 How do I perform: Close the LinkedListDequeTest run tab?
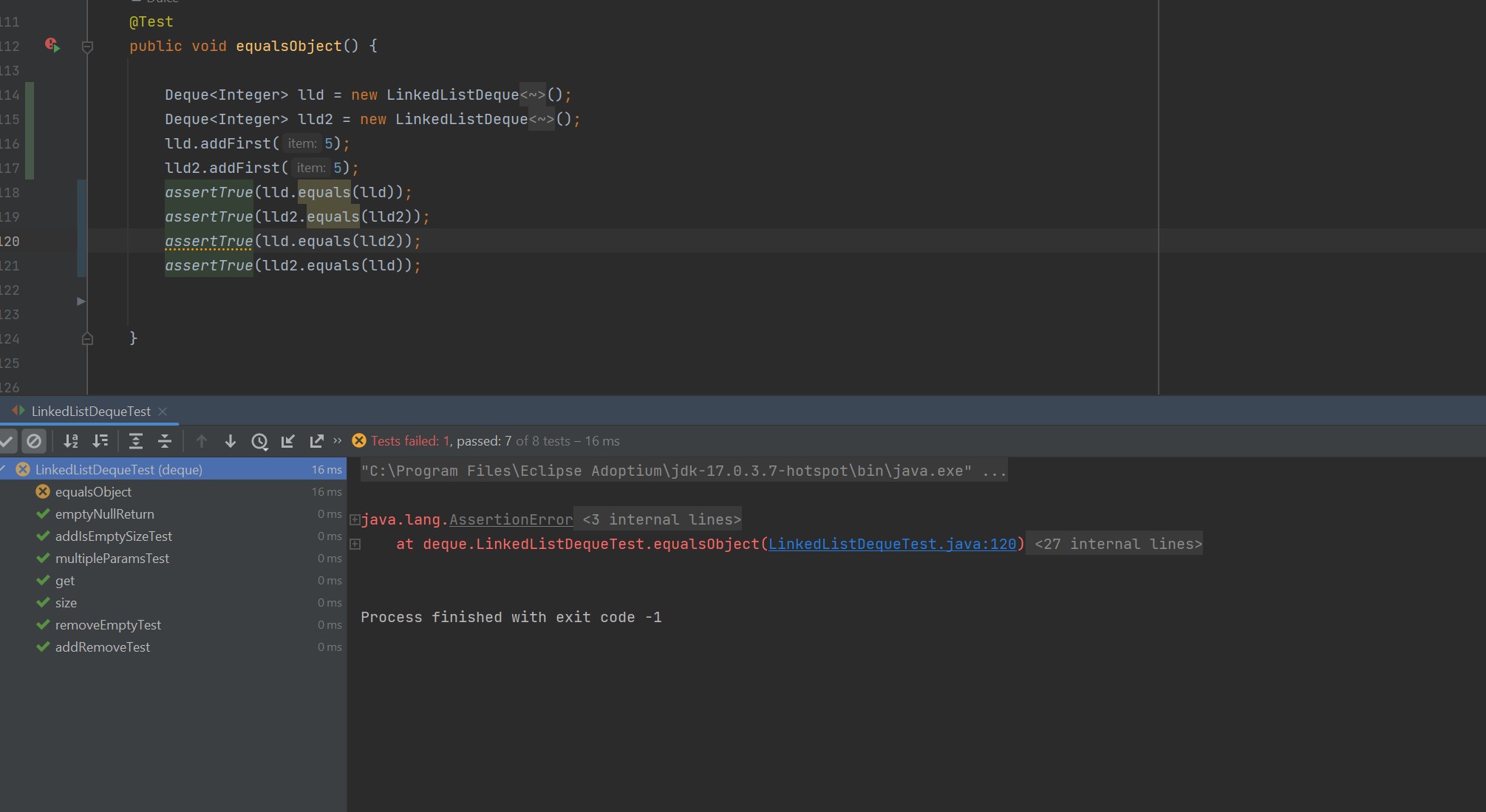coord(163,412)
